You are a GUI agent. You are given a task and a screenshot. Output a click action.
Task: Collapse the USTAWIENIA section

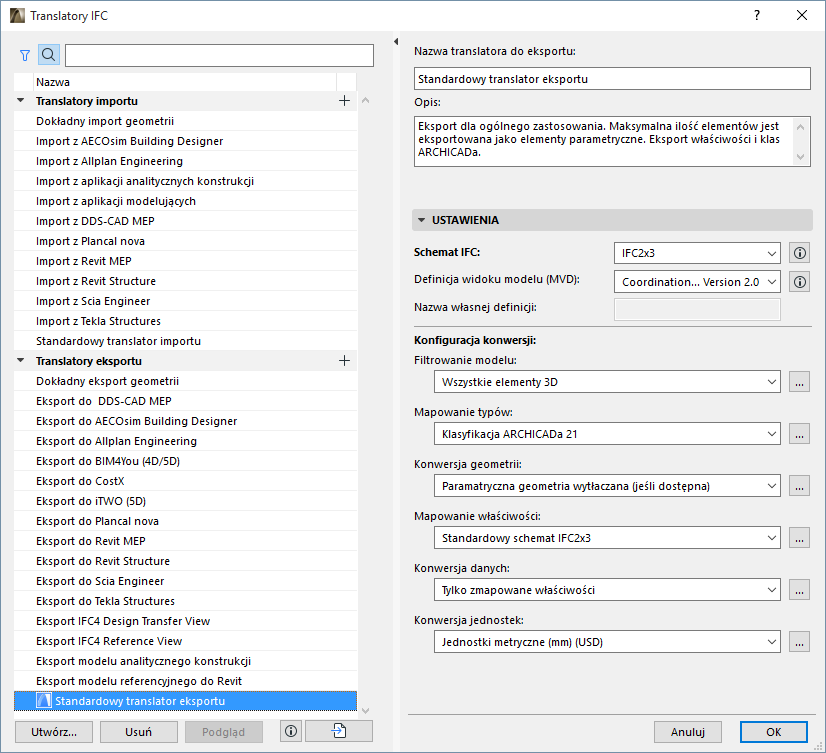(423, 219)
